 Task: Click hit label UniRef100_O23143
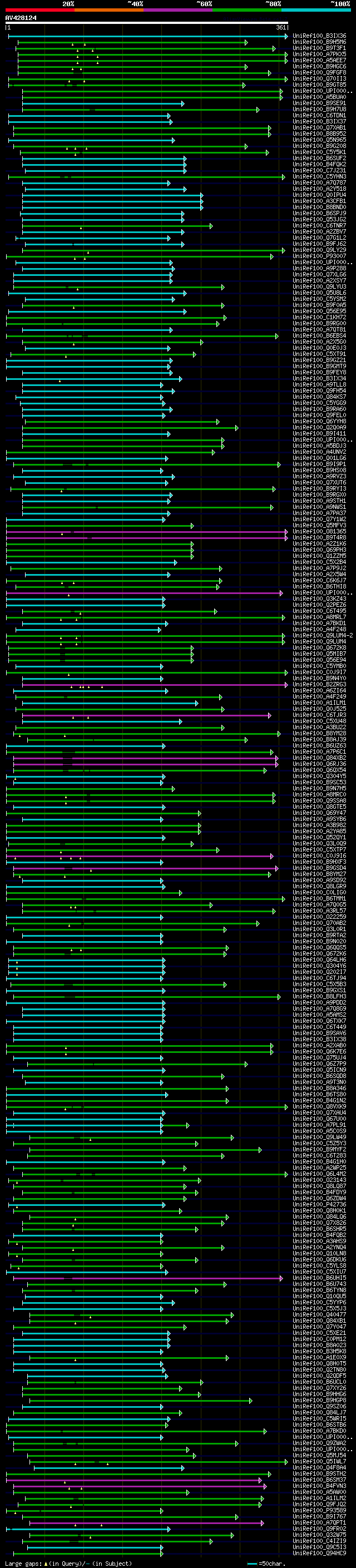click(x=319, y=1180)
